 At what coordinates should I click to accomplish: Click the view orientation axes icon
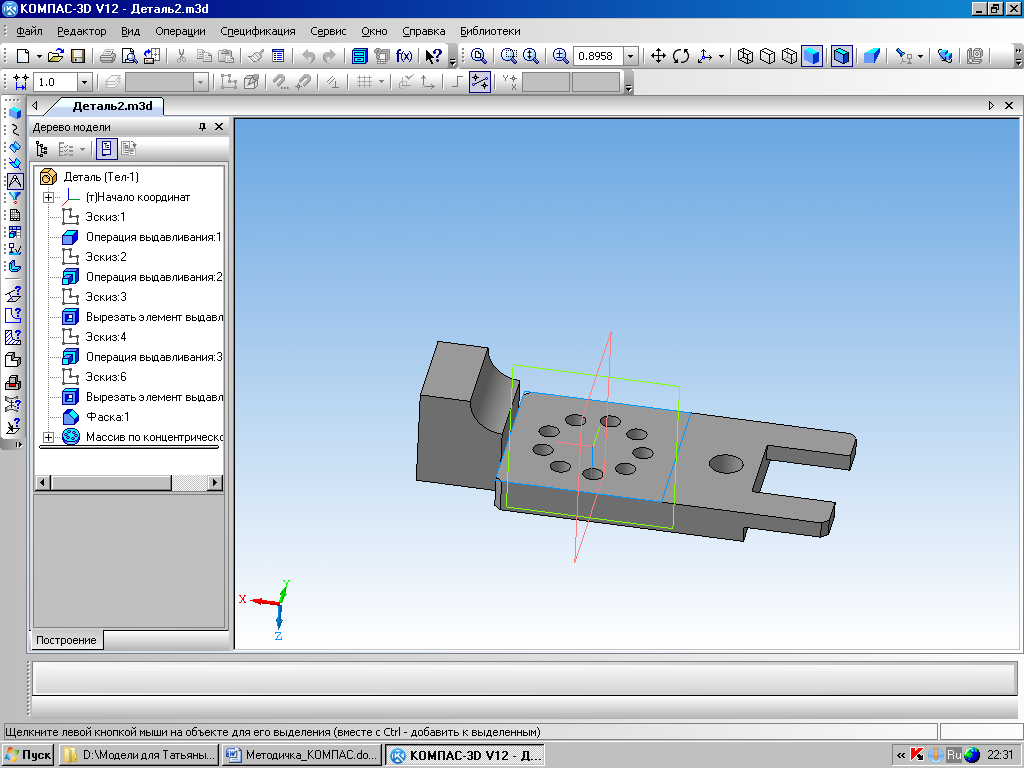[x=705, y=56]
